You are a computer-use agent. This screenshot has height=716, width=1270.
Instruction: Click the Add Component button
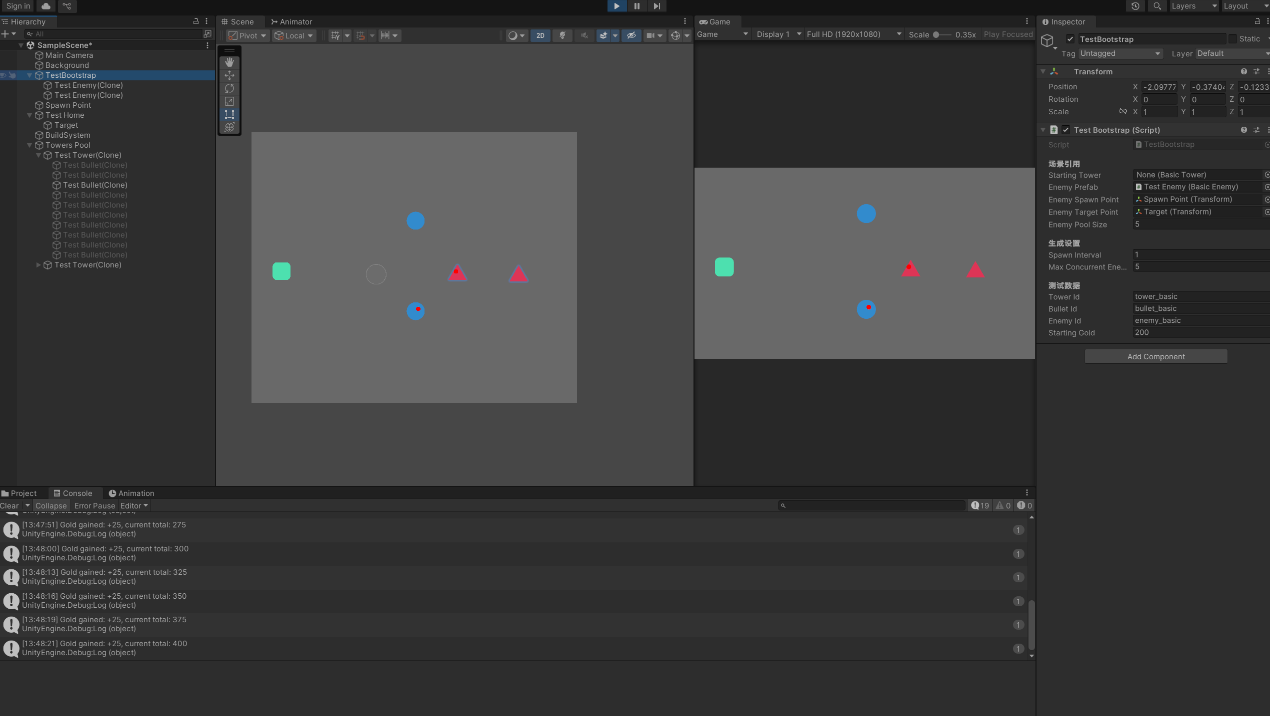(1155, 356)
